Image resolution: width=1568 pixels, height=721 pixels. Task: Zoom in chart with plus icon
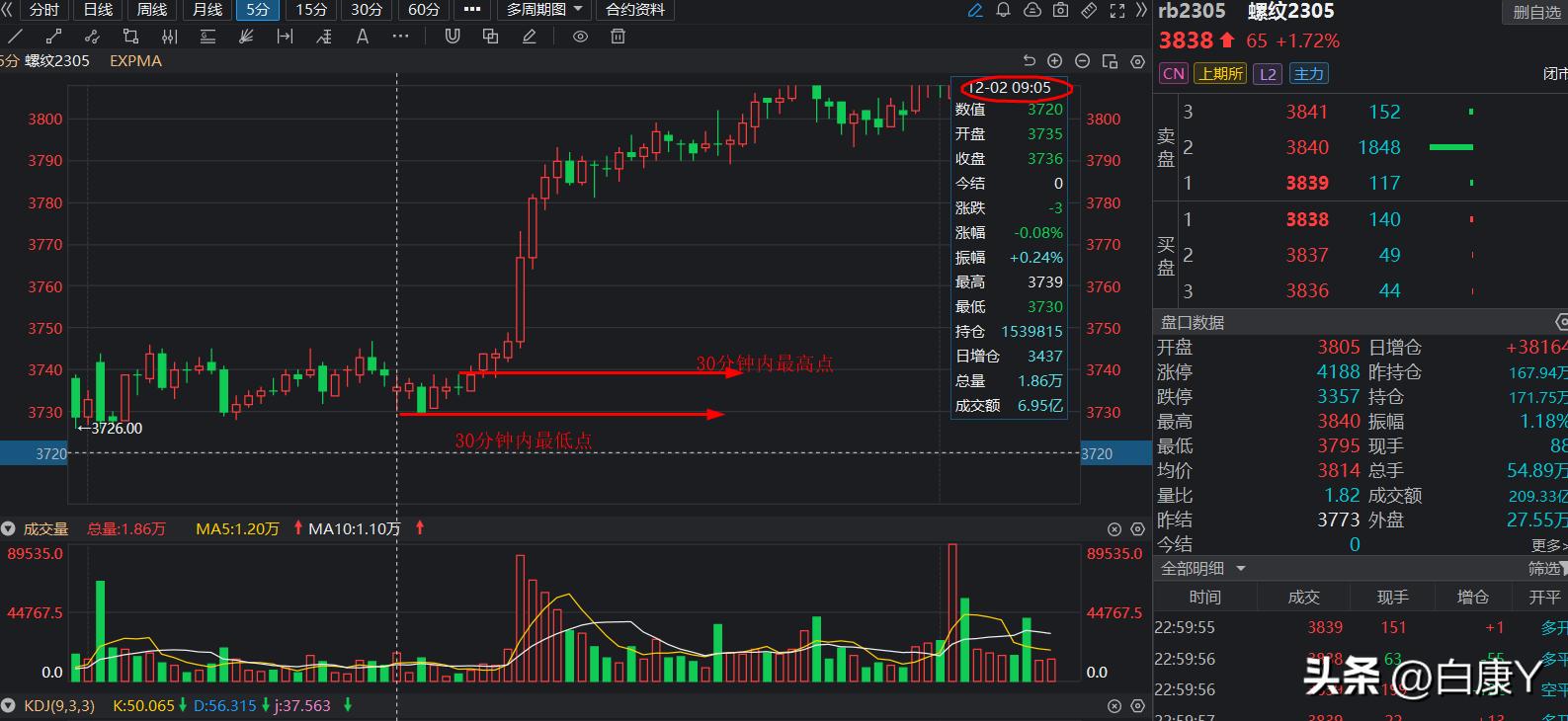click(1054, 61)
